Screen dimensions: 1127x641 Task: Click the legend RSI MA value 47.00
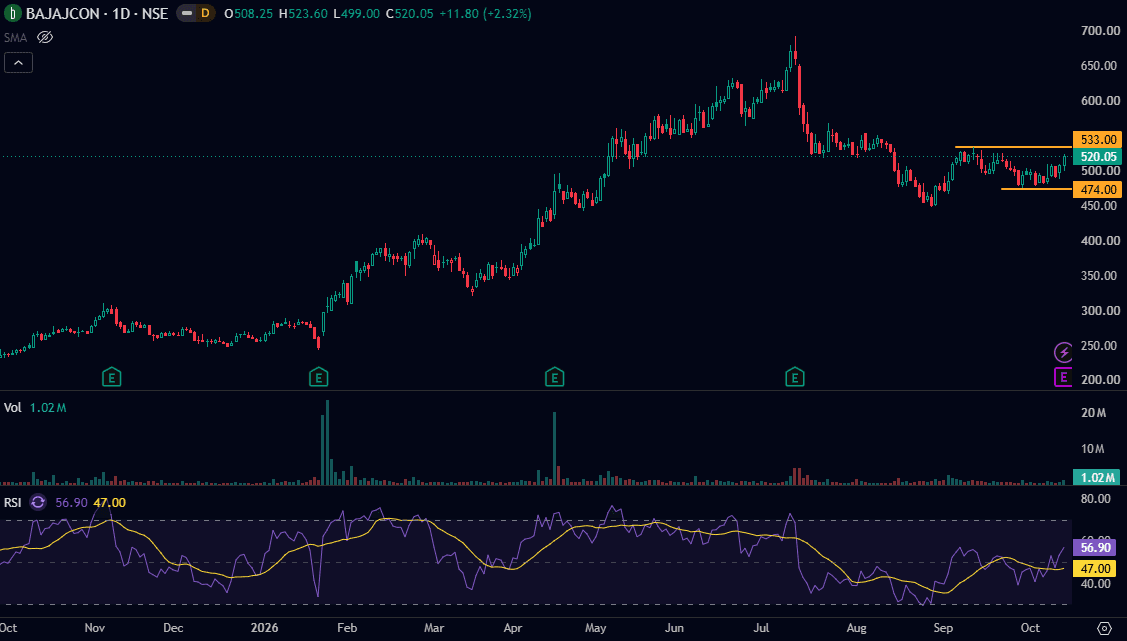pos(109,502)
